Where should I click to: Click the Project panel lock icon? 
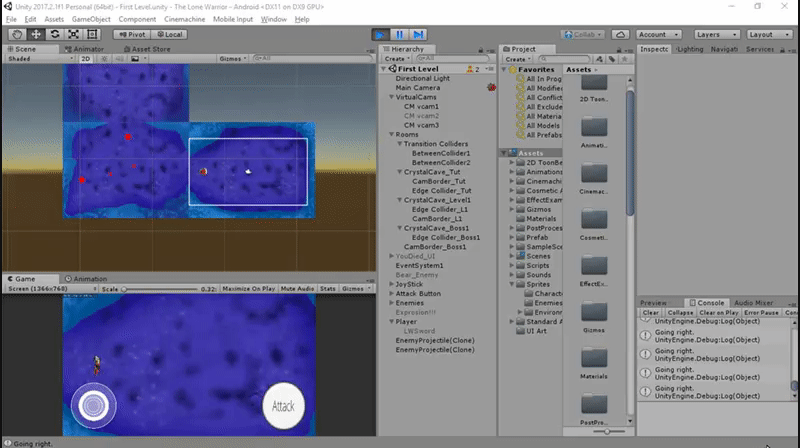[x=619, y=50]
